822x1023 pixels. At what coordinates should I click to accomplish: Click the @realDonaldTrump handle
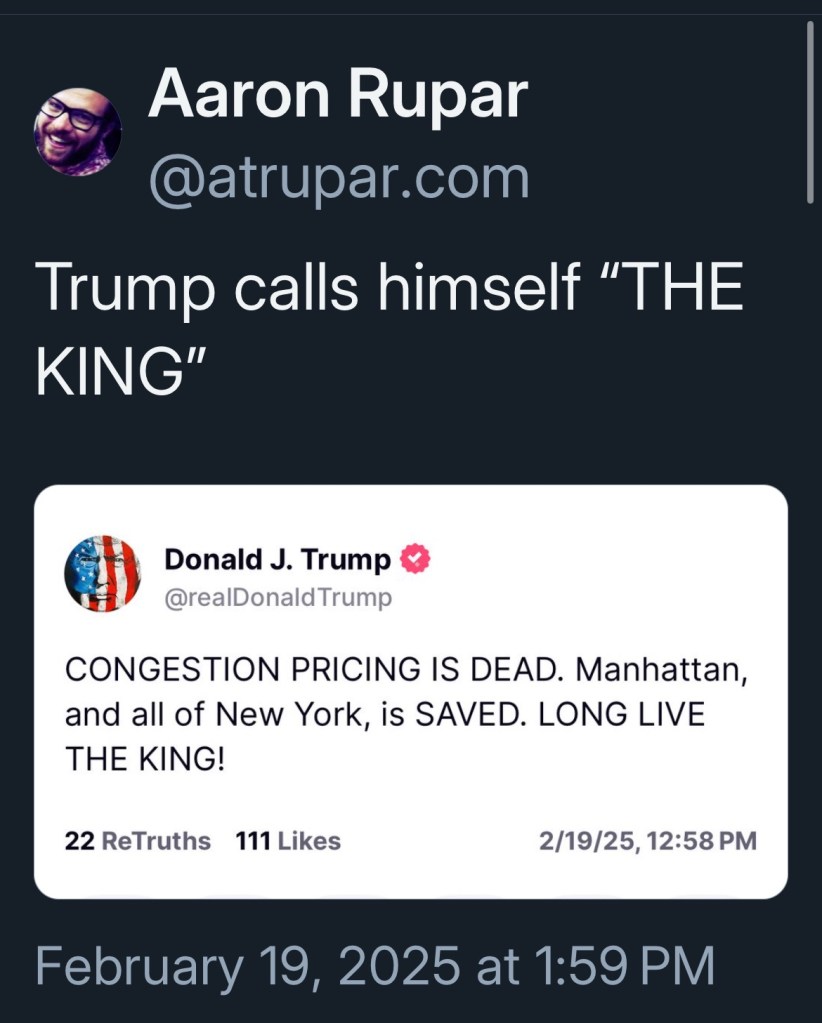278,598
